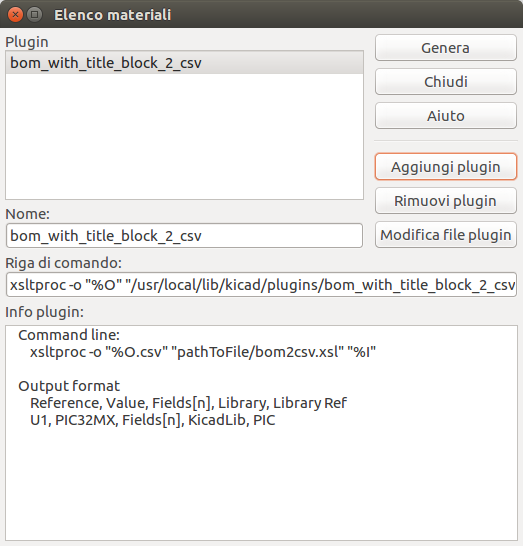
Task: Click the 'Reference, Value, Fields[n]' line
Action: click(188, 403)
